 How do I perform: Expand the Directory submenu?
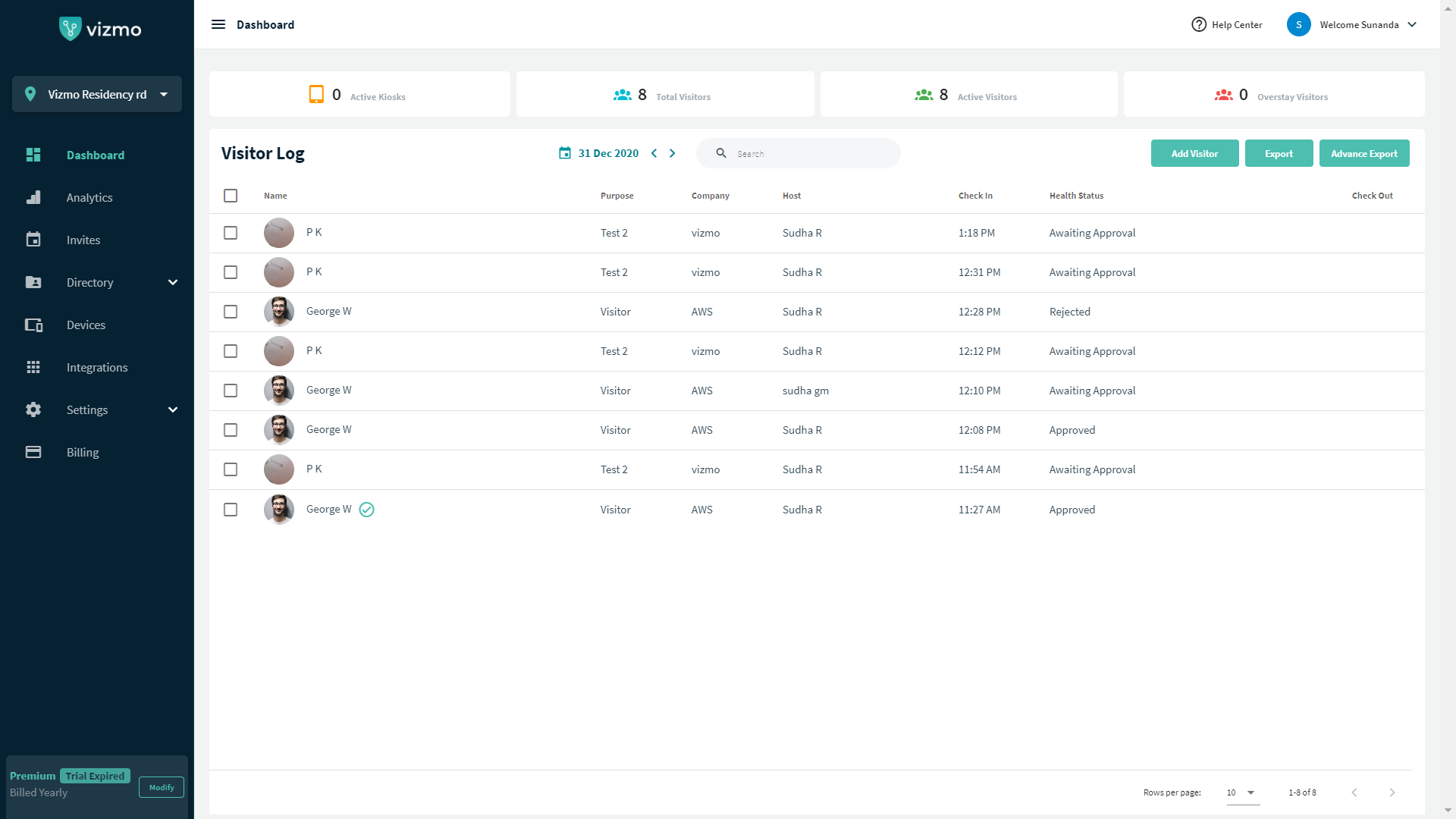172,282
